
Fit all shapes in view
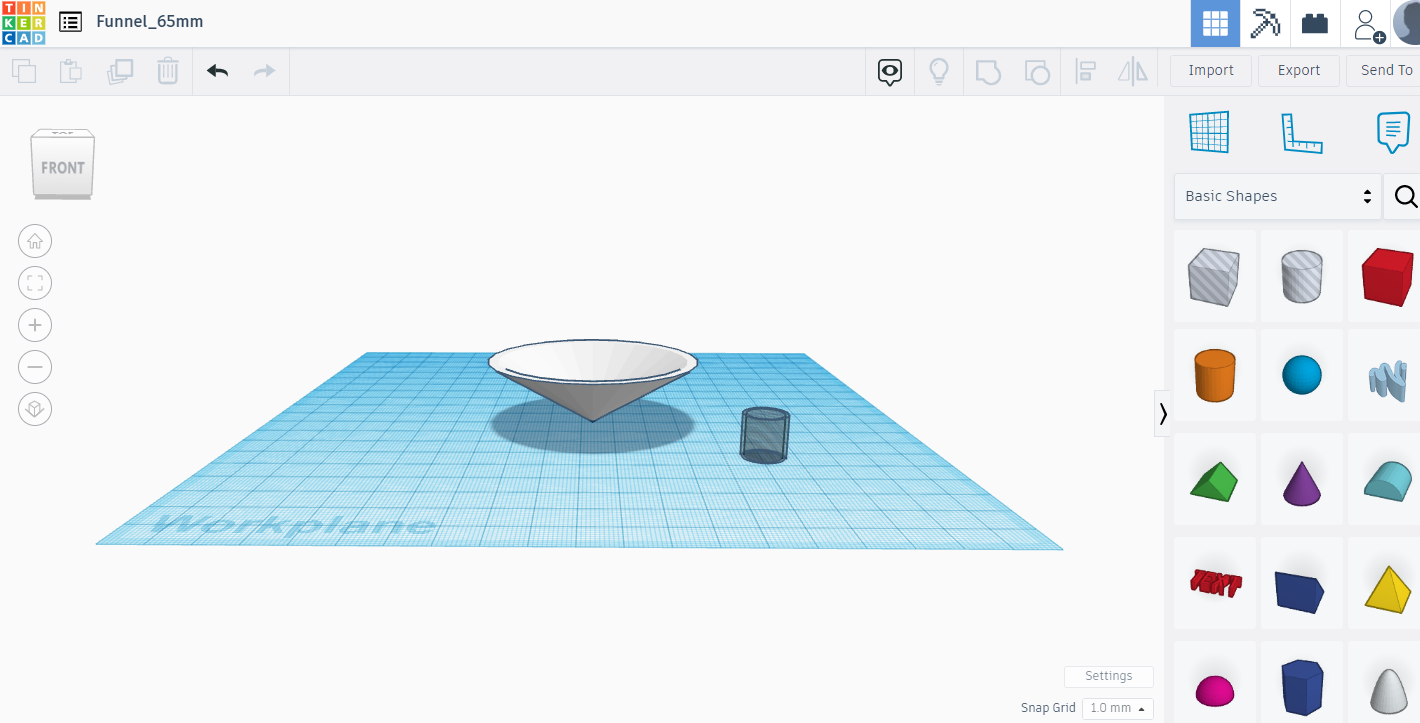(35, 283)
